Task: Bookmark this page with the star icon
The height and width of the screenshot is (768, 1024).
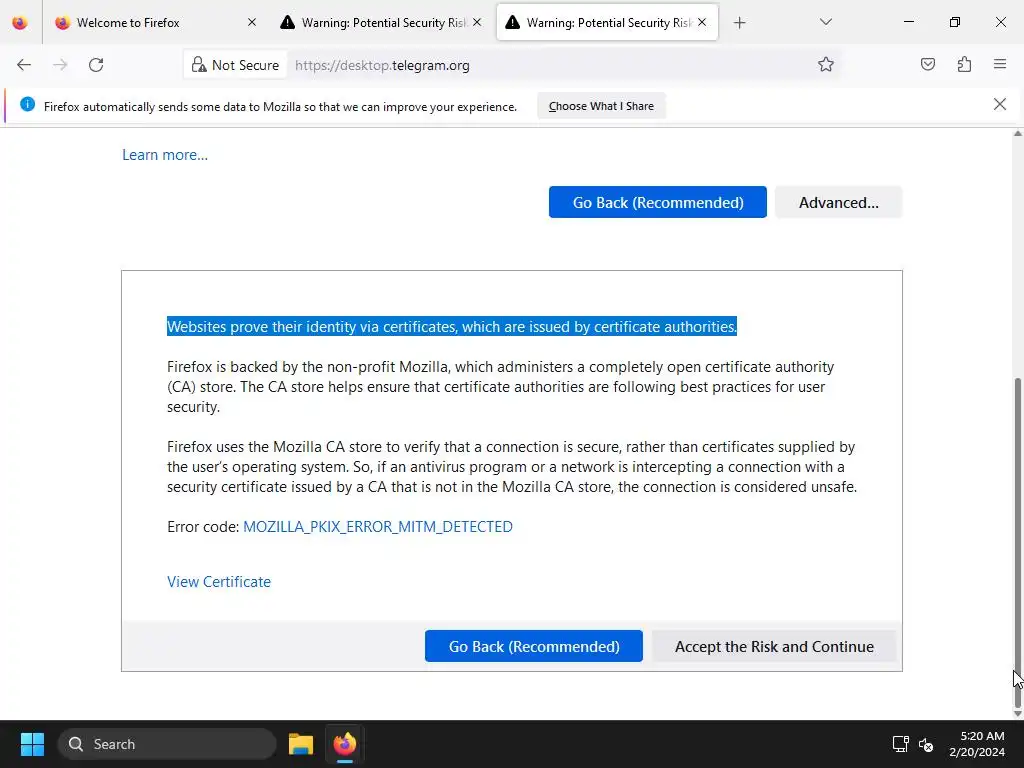Action: [x=825, y=64]
